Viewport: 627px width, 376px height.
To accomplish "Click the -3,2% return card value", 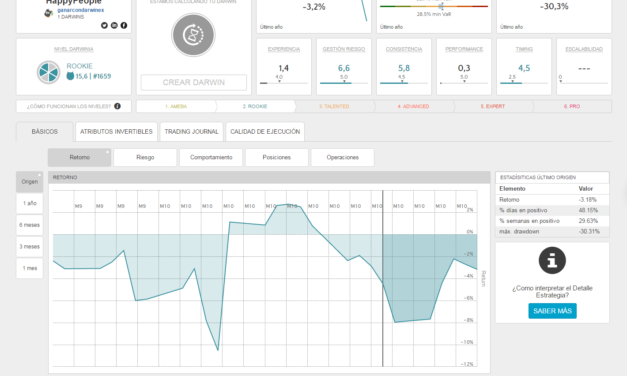I will (314, 7).
